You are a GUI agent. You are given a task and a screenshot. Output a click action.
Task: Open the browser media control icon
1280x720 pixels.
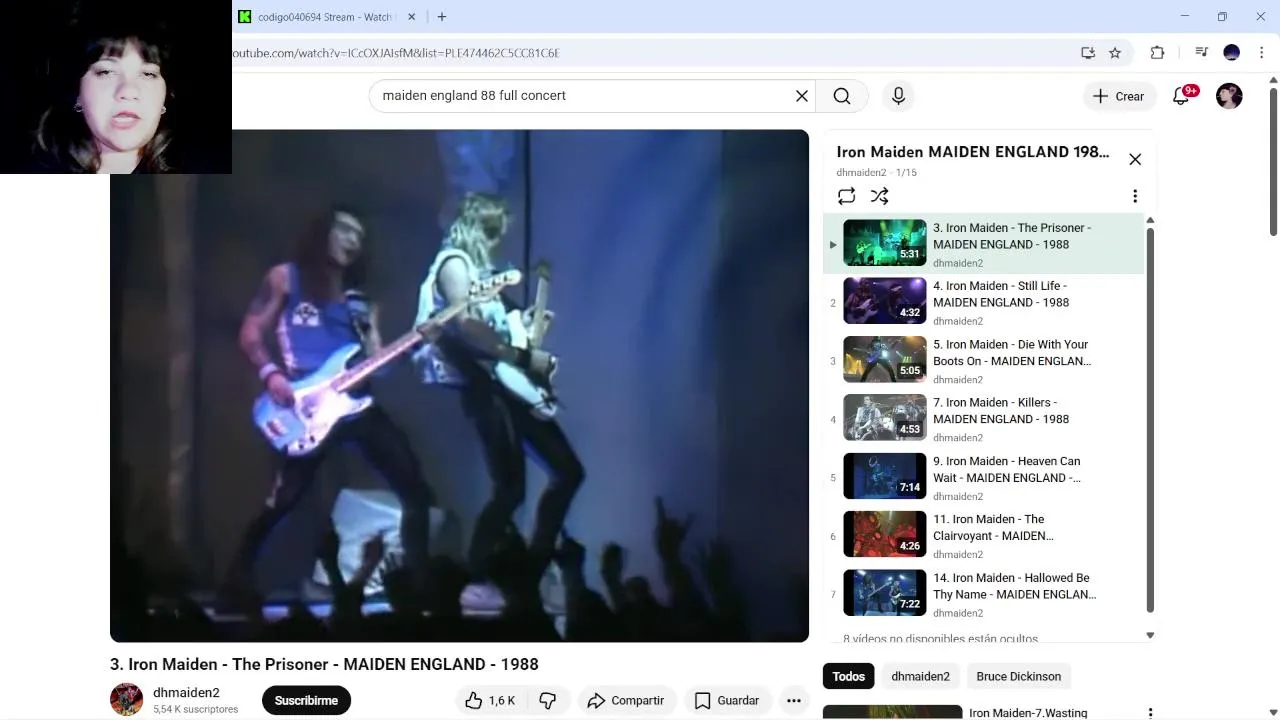(1202, 53)
